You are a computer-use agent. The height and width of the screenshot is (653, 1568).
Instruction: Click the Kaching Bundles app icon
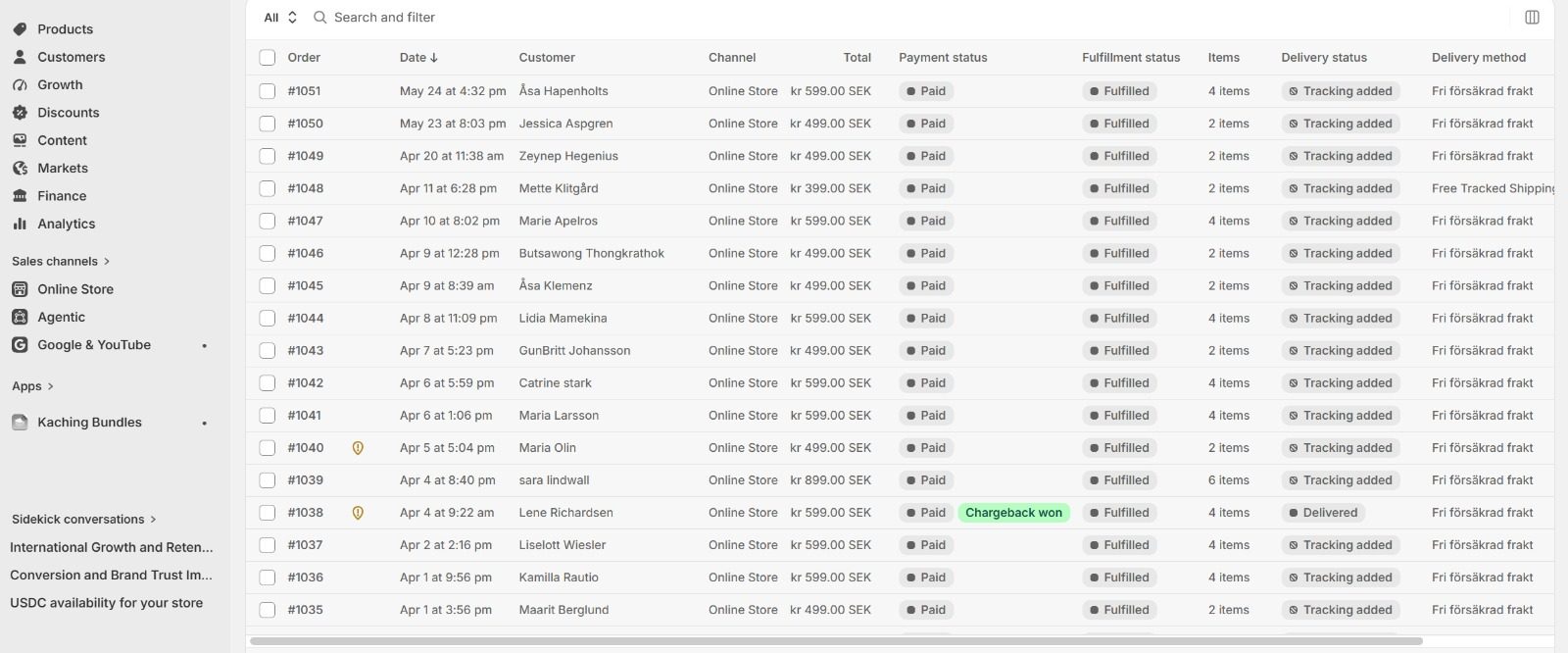20,423
